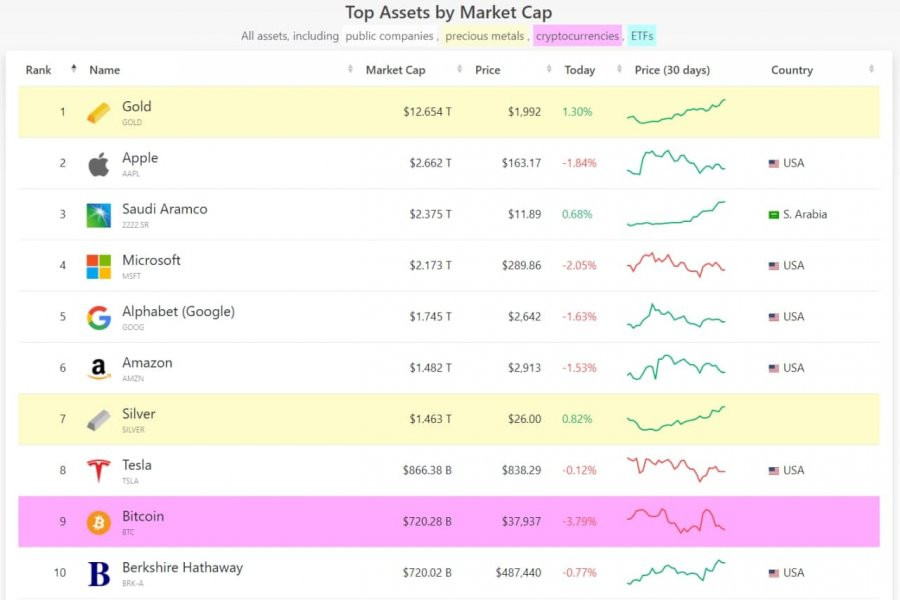Sort by Country column arrows
The image size is (900, 600).
point(871,69)
